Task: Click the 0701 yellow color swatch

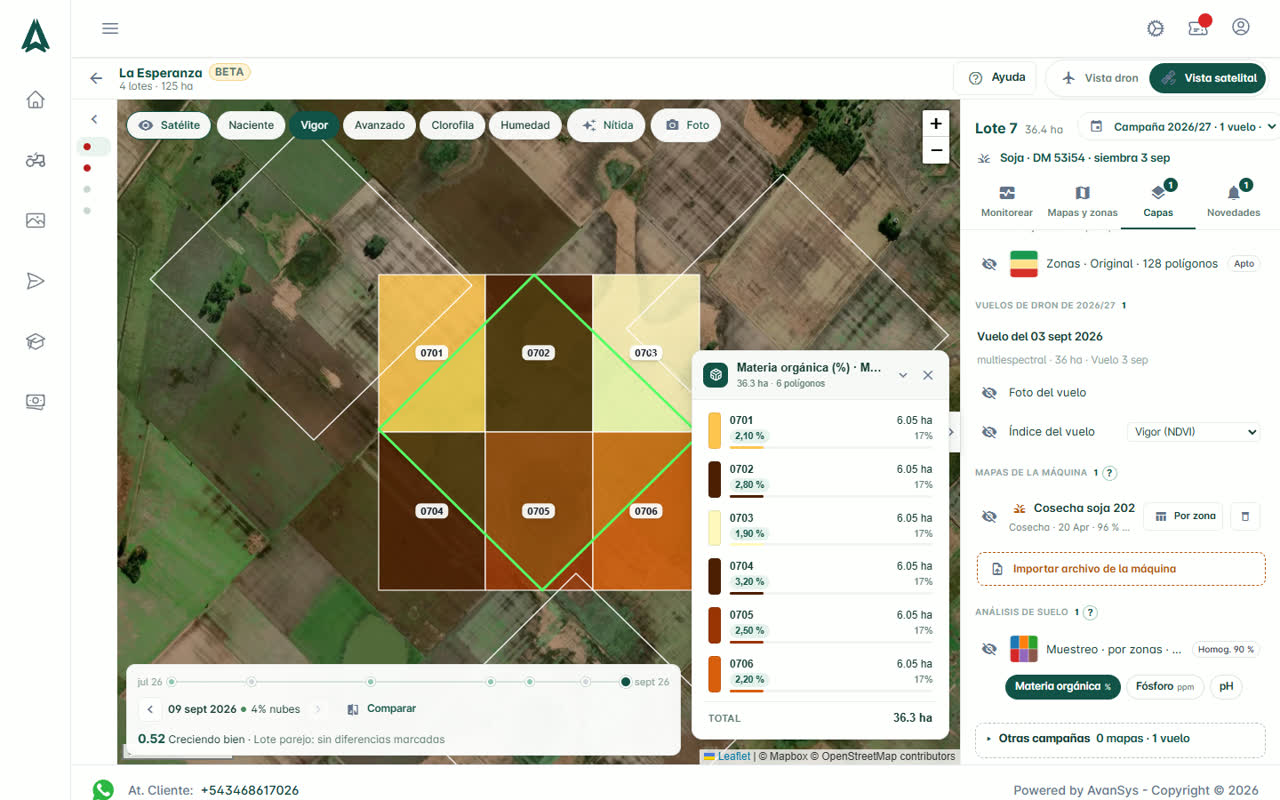Action: [714, 430]
